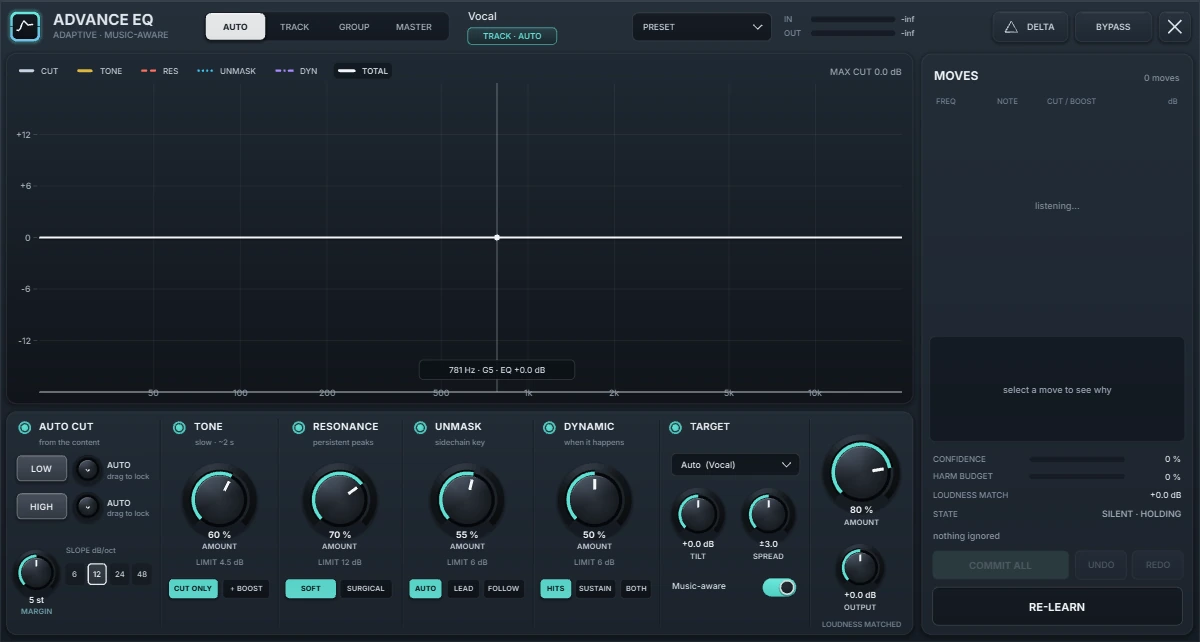Screen dimensions: 1200x642
Task: Toggle the TONE curve legend
Action: tap(100, 71)
